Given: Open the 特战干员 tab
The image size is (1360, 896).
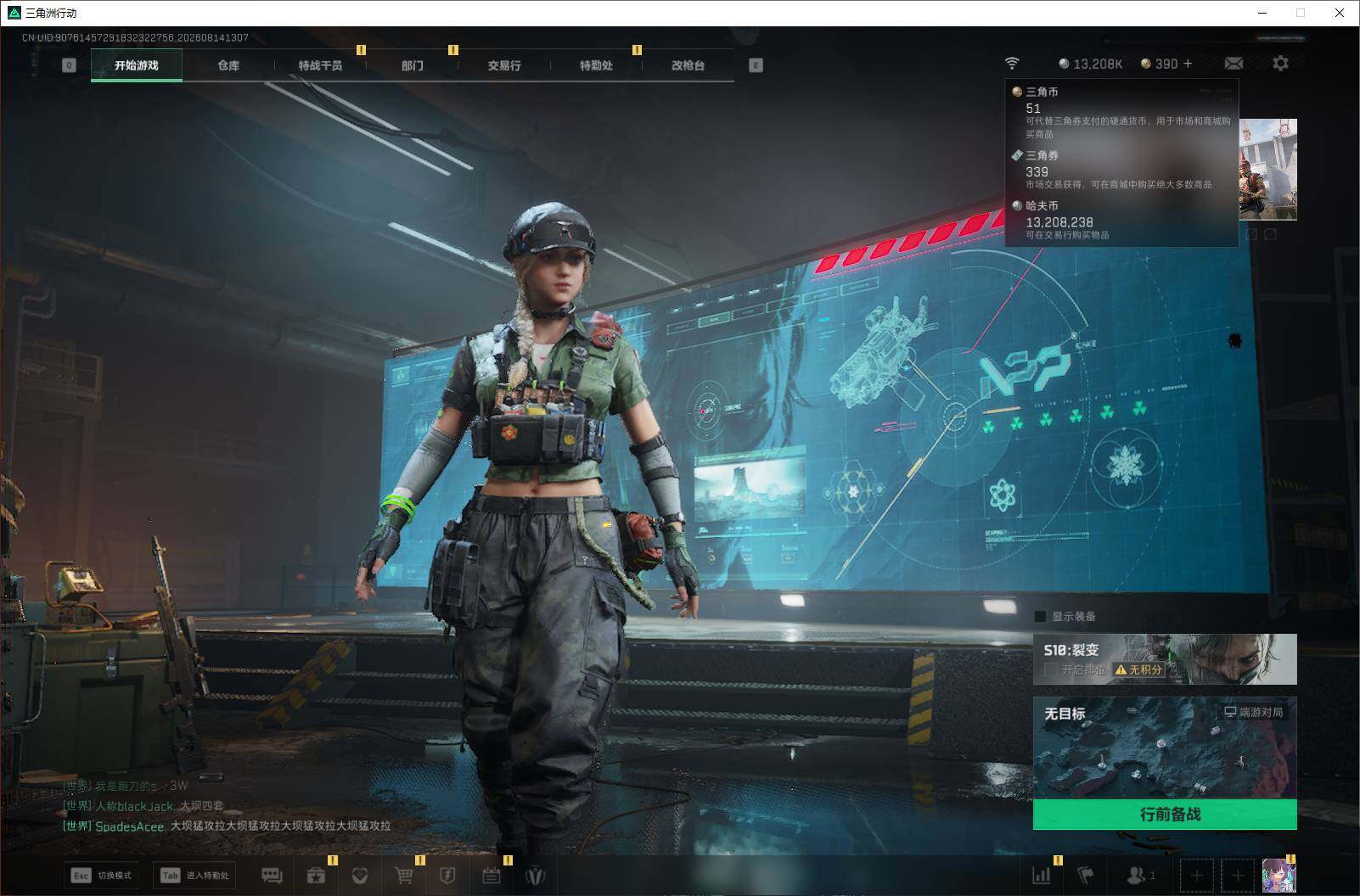Looking at the screenshot, I should tap(320, 65).
